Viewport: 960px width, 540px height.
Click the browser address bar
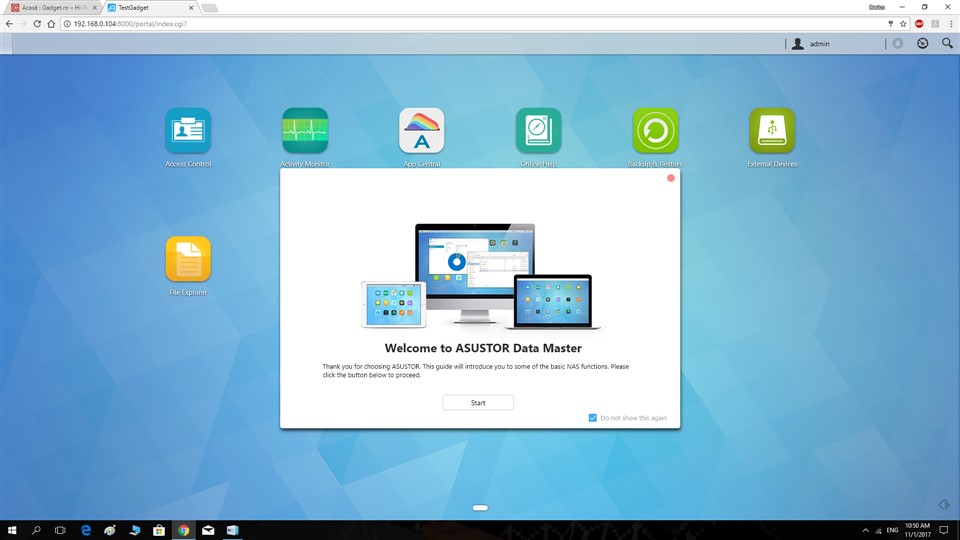(400, 23)
